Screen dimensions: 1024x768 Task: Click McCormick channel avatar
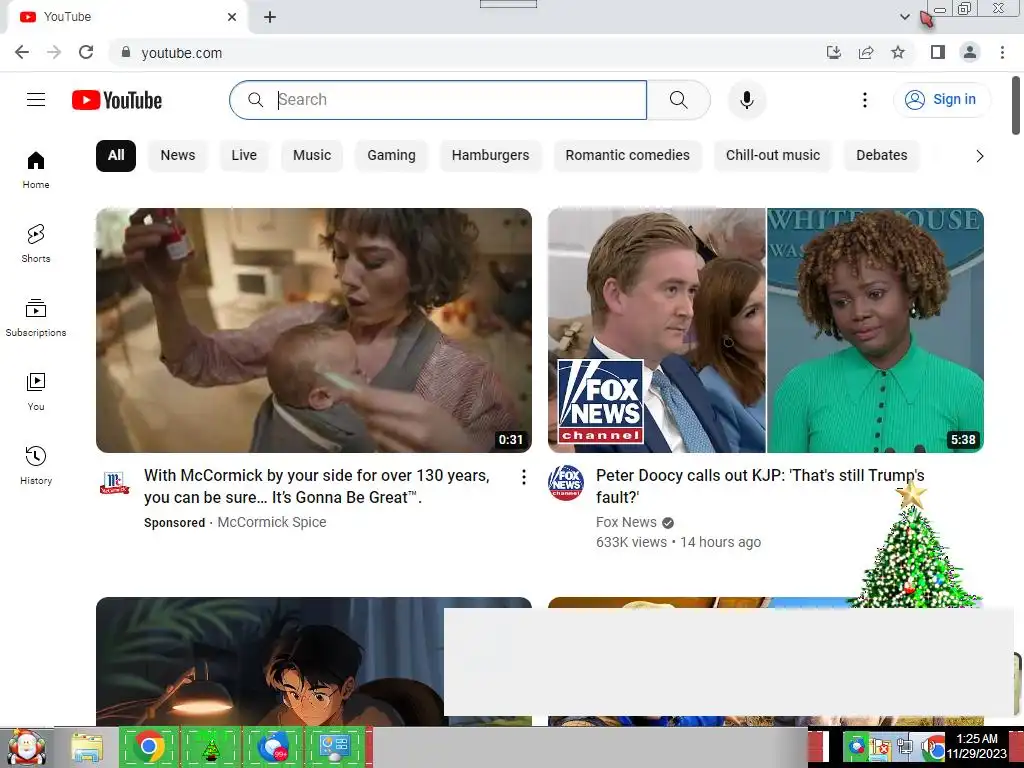(x=114, y=483)
